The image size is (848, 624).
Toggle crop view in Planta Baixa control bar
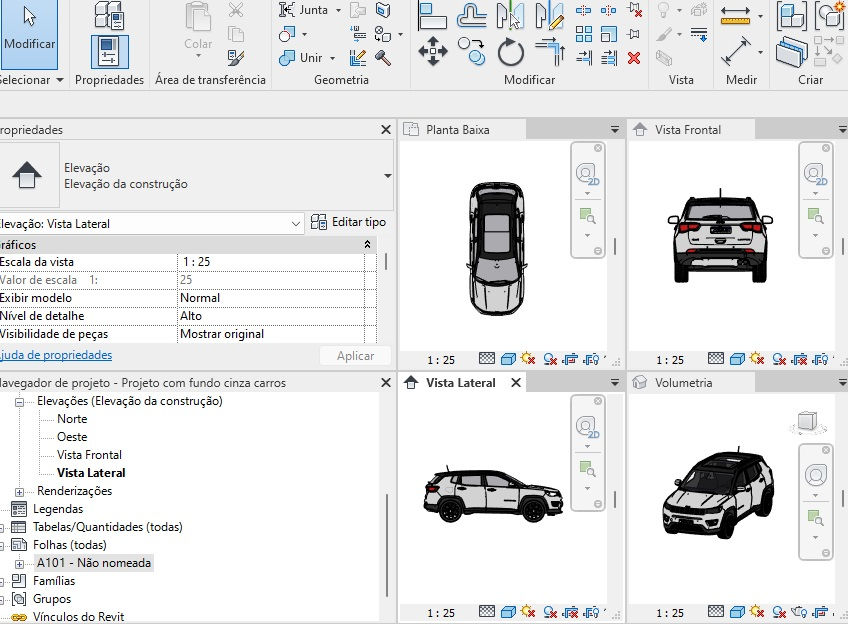click(570, 359)
